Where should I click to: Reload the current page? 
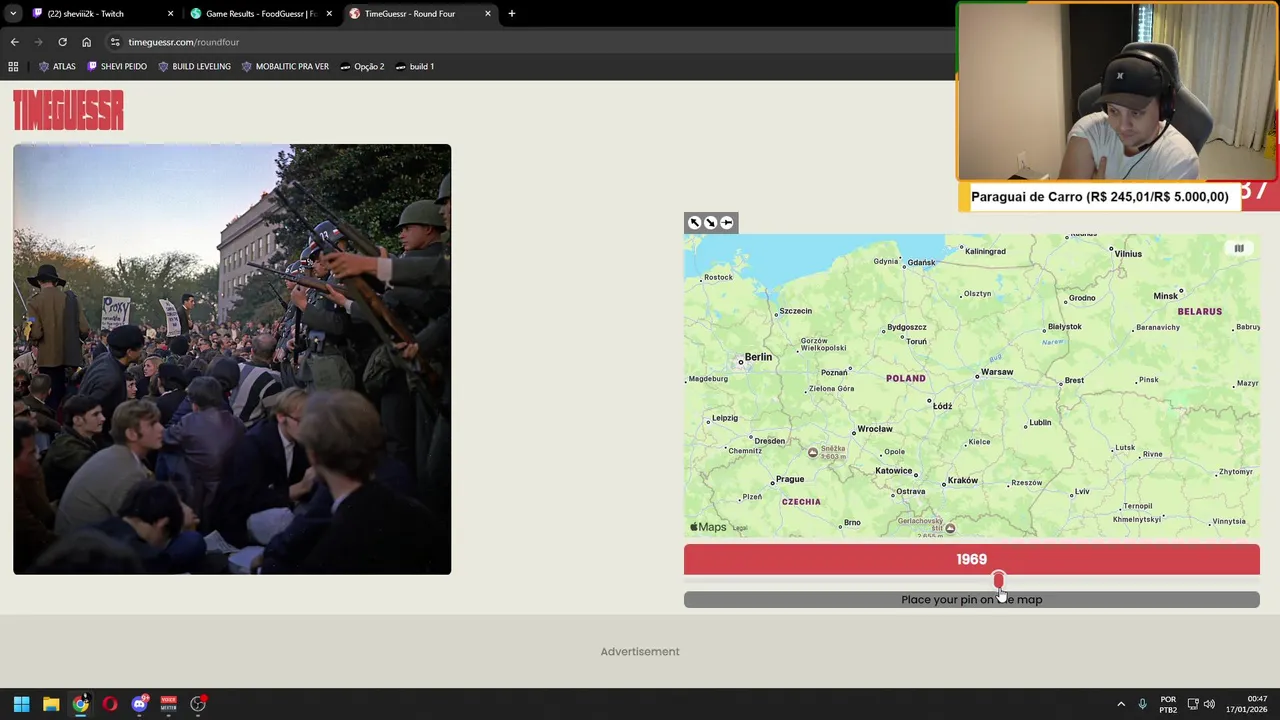click(x=62, y=42)
